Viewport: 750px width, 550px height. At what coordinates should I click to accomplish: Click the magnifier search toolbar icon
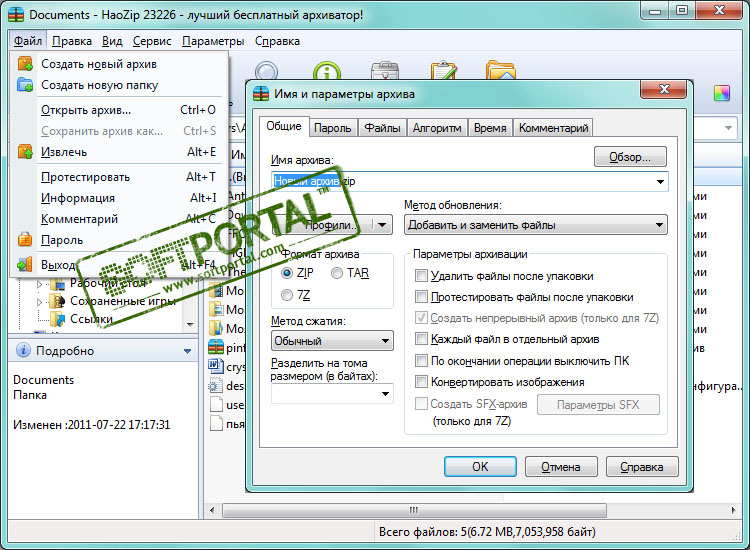(266, 71)
